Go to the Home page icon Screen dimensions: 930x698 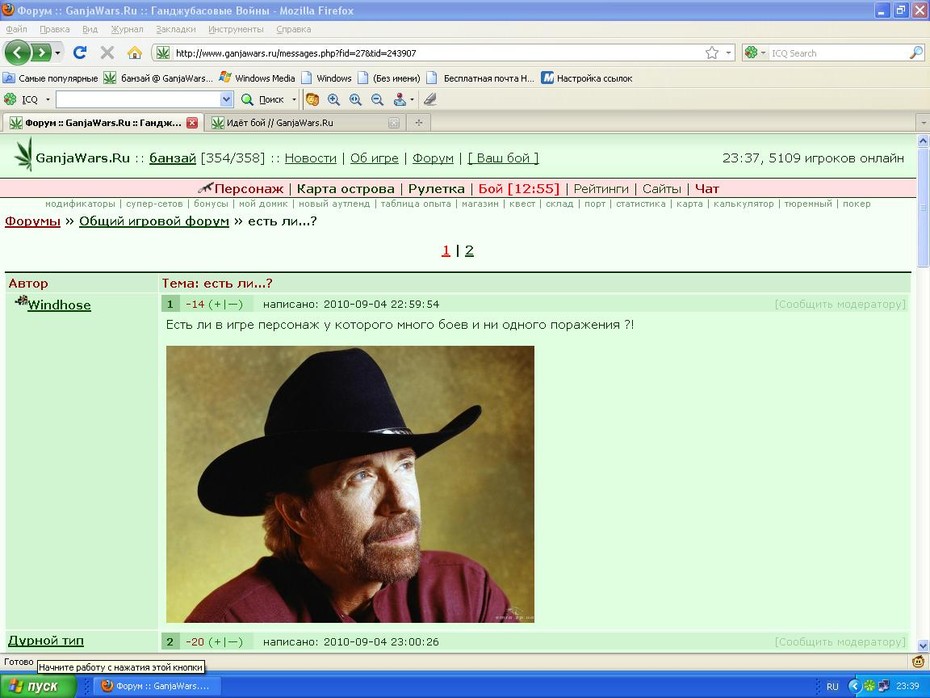click(x=135, y=53)
